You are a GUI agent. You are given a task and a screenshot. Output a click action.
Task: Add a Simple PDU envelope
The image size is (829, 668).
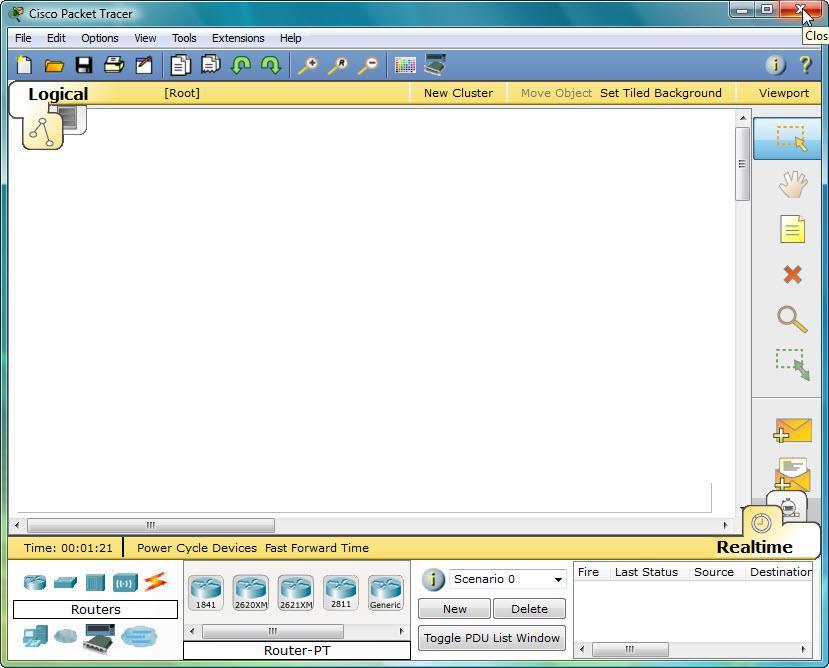click(x=792, y=430)
